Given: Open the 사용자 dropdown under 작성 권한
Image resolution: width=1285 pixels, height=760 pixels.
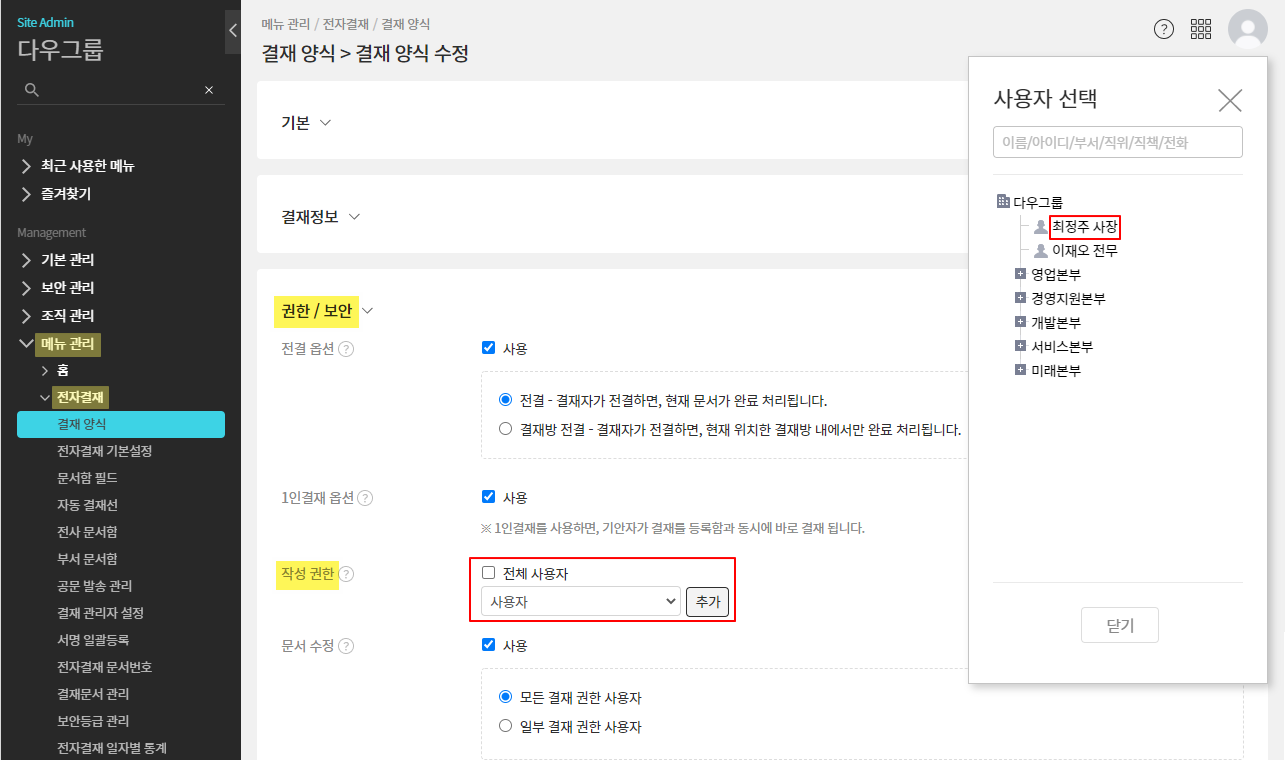Looking at the screenshot, I should click(580, 602).
